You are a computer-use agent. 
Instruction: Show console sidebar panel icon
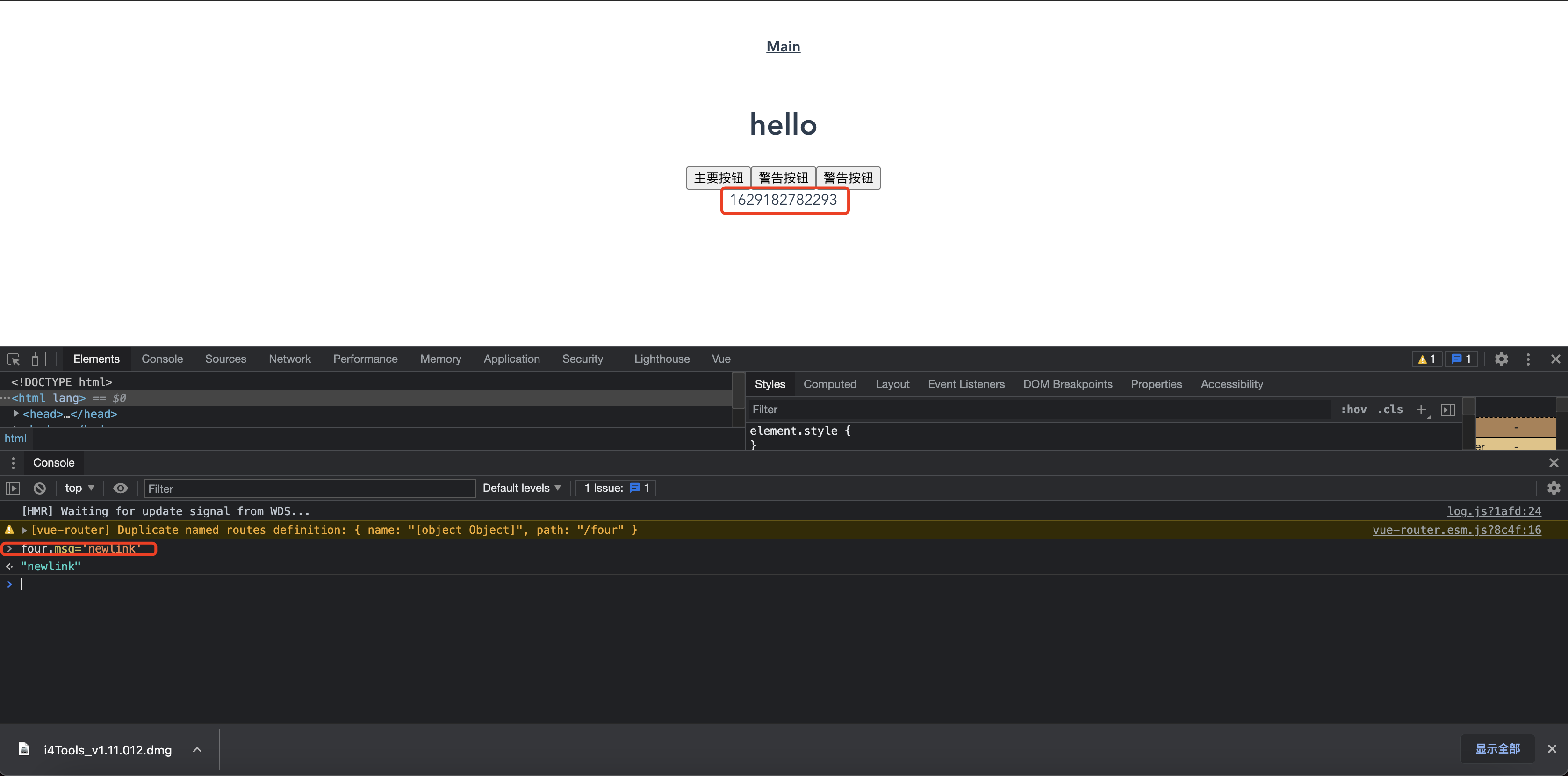(x=13, y=488)
